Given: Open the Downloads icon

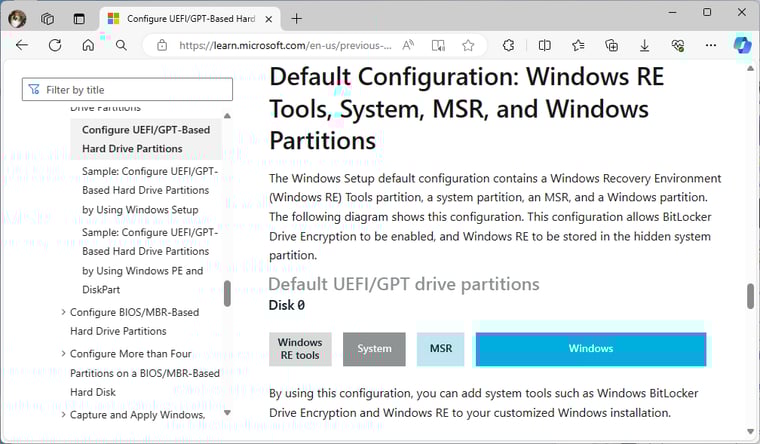Looking at the screenshot, I should coord(644,46).
